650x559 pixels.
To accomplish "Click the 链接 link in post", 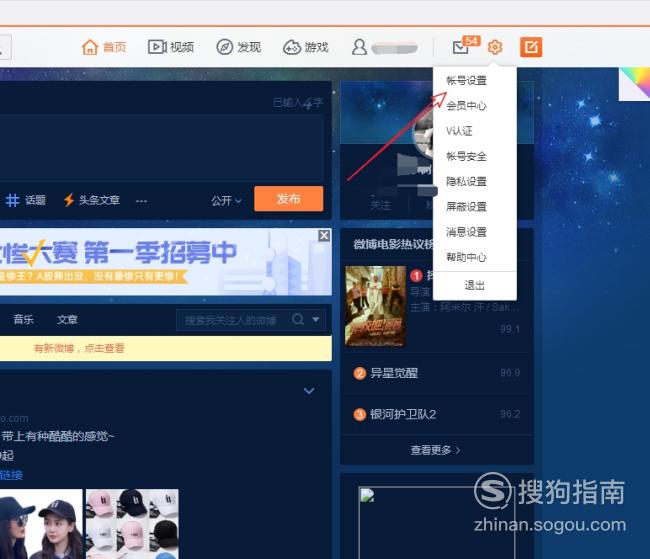I will point(11,475).
